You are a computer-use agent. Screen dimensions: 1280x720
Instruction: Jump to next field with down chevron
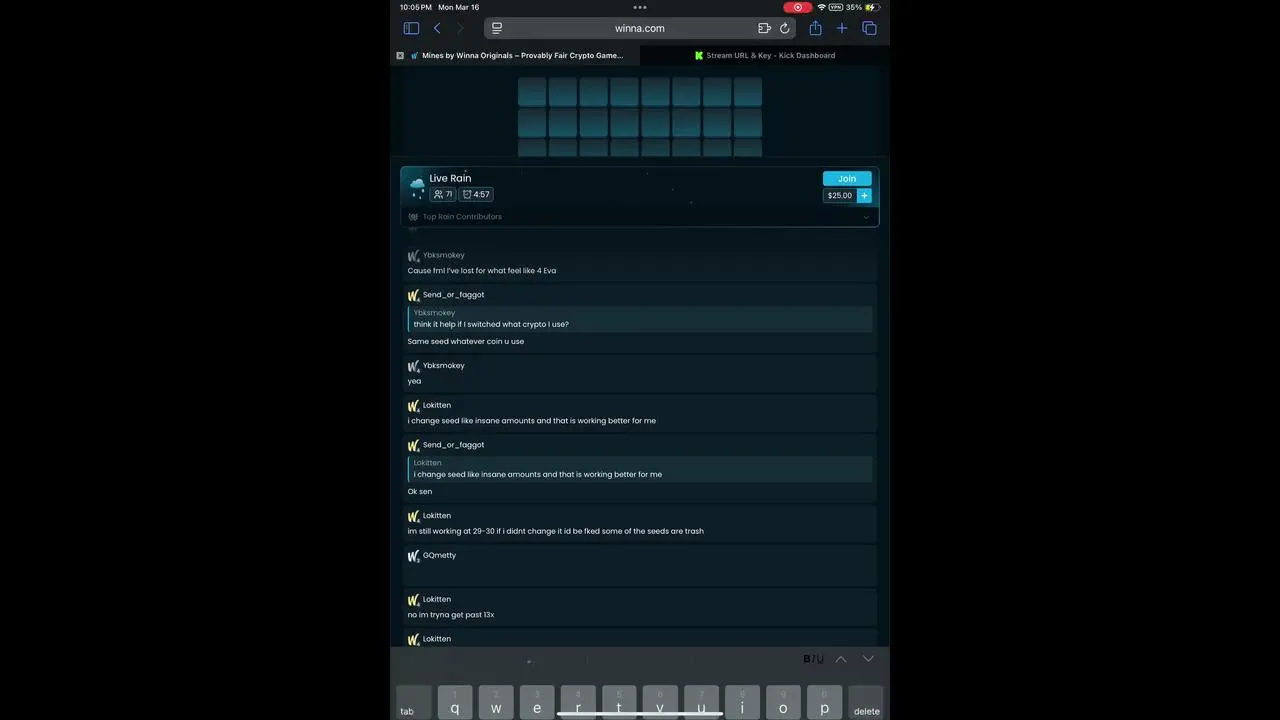pyautogui.click(x=868, y=659)
